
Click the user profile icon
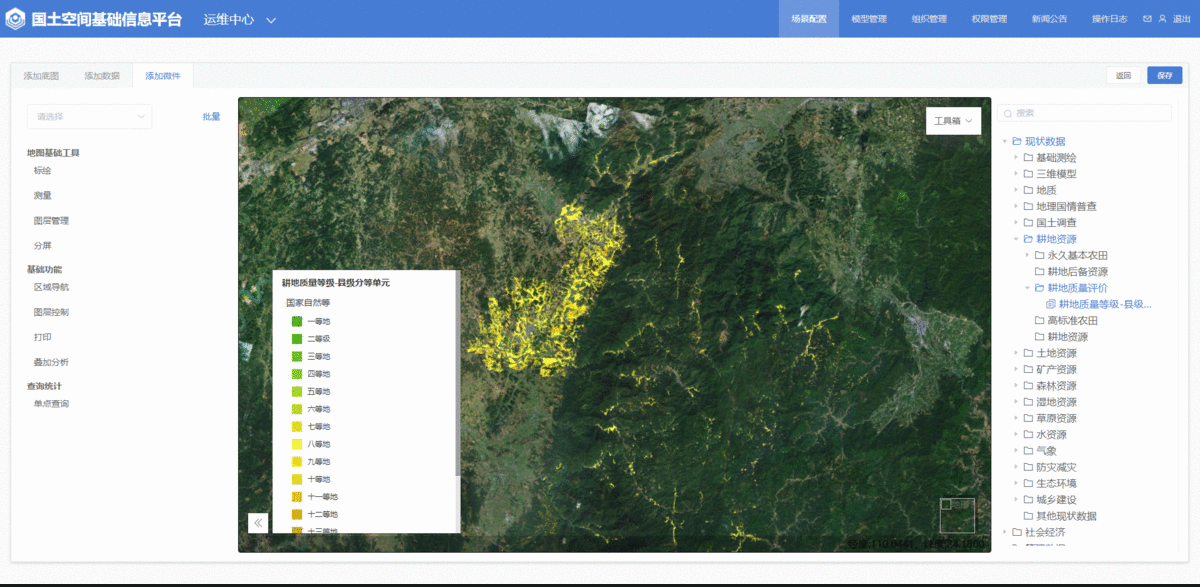coord(1162,19)
